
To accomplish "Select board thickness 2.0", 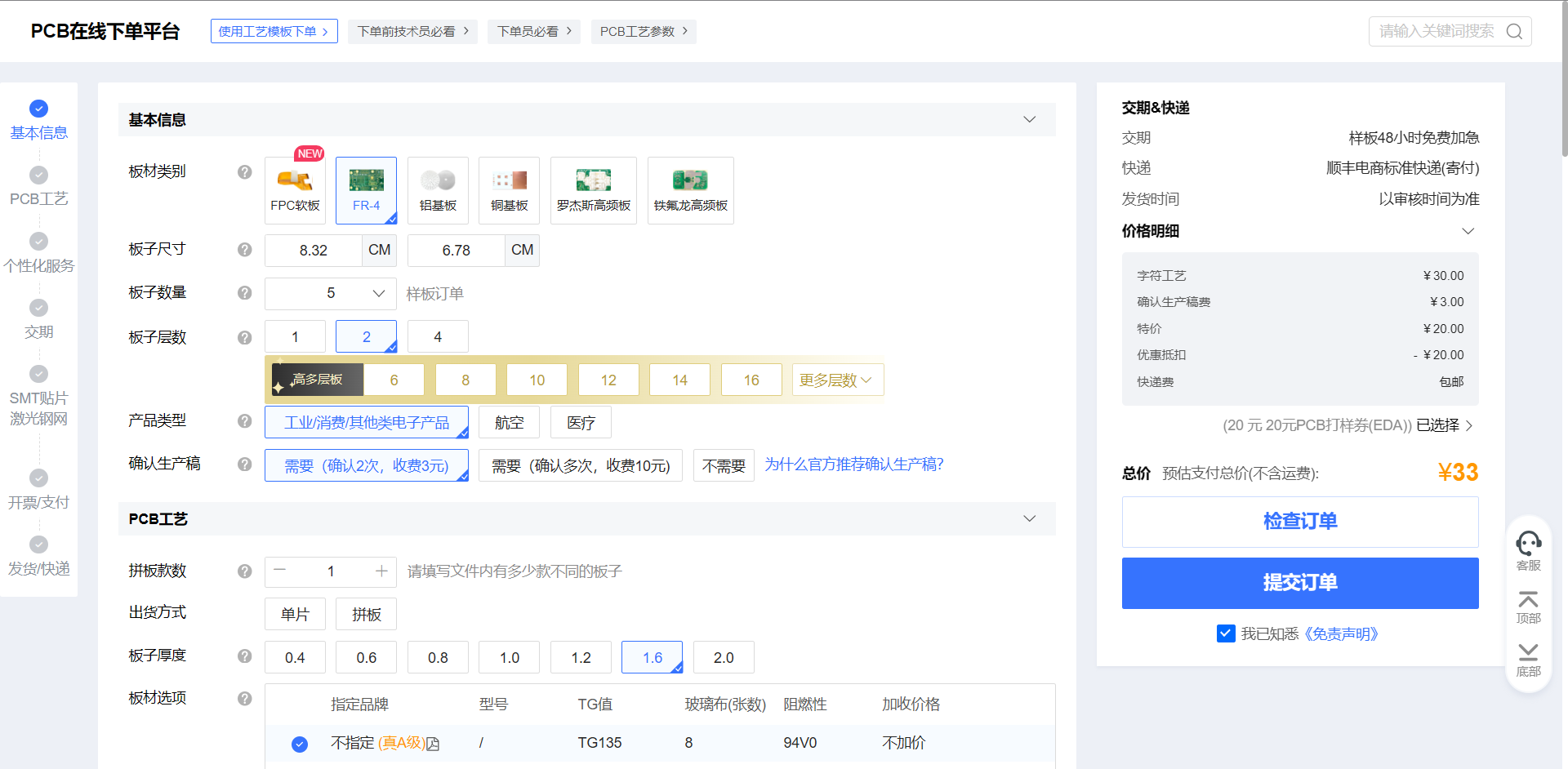I will pos(724,657).
